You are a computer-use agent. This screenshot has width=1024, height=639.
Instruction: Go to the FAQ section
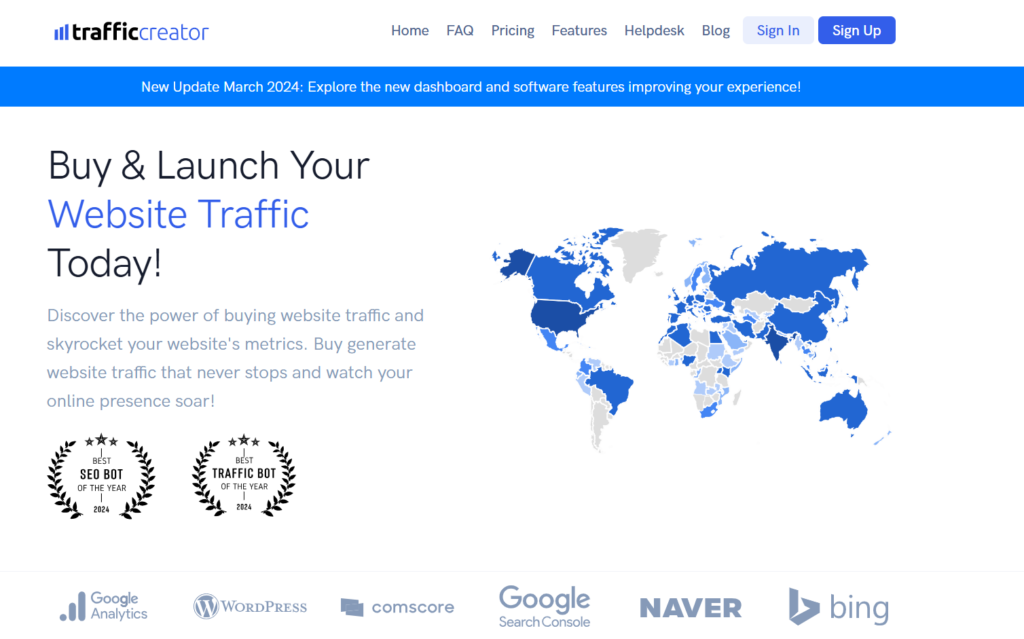point(460,30)
